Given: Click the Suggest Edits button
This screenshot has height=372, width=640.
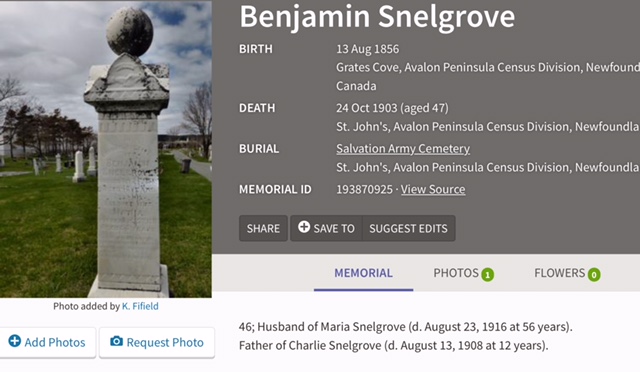Looking at the screenshot, I should click(409, 228).
